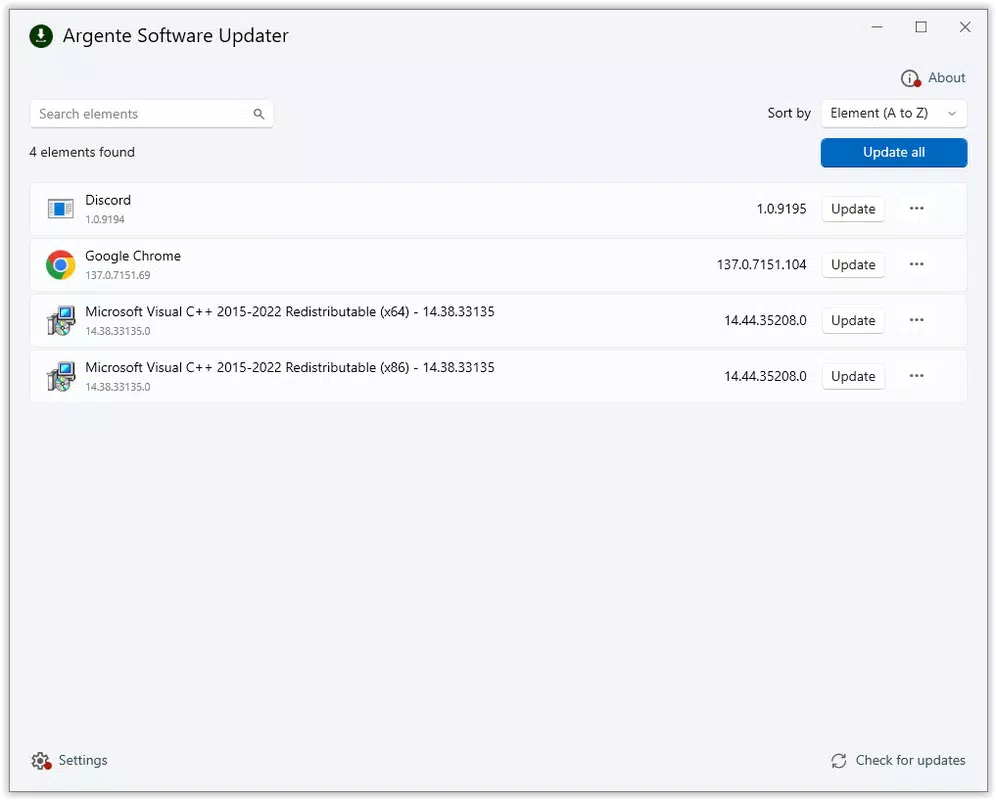Click the Argente Software Updater title text
The image size is (996, 800).
tap(175, 36)
